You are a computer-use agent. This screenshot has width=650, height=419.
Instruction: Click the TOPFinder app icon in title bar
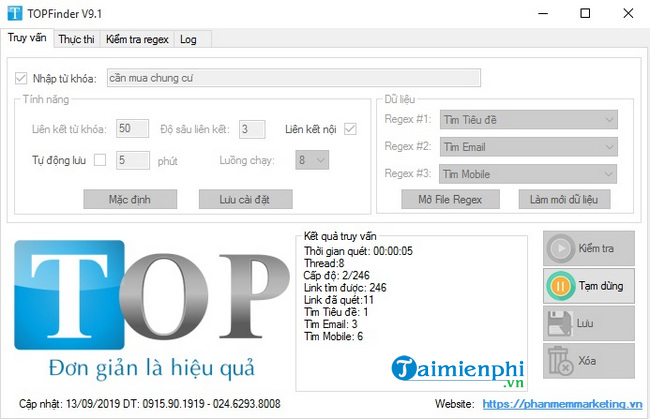(15, 13)
